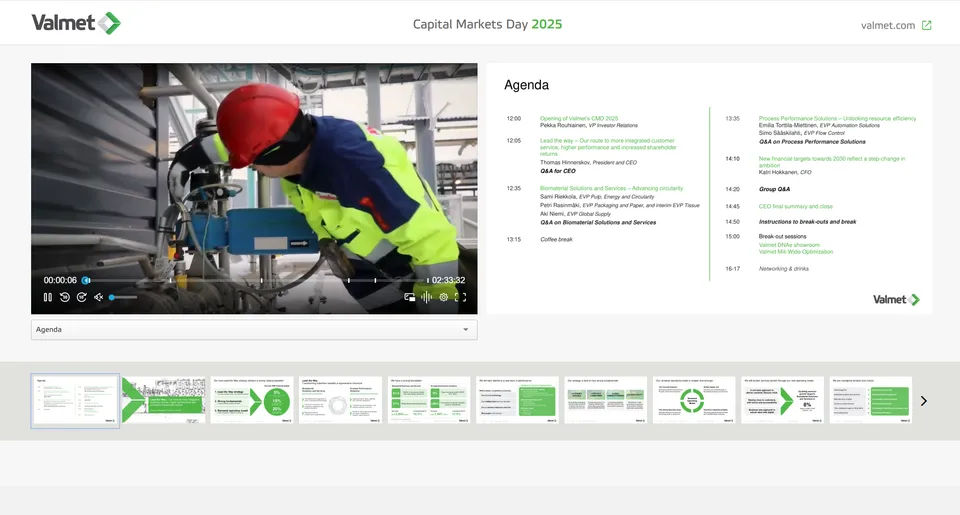Image resolution: width=960 pixels, height=515 pixels.
Task: Click the 'Group Q&A' agenda line
Action: pyautogui.click(x=774, y=189)
